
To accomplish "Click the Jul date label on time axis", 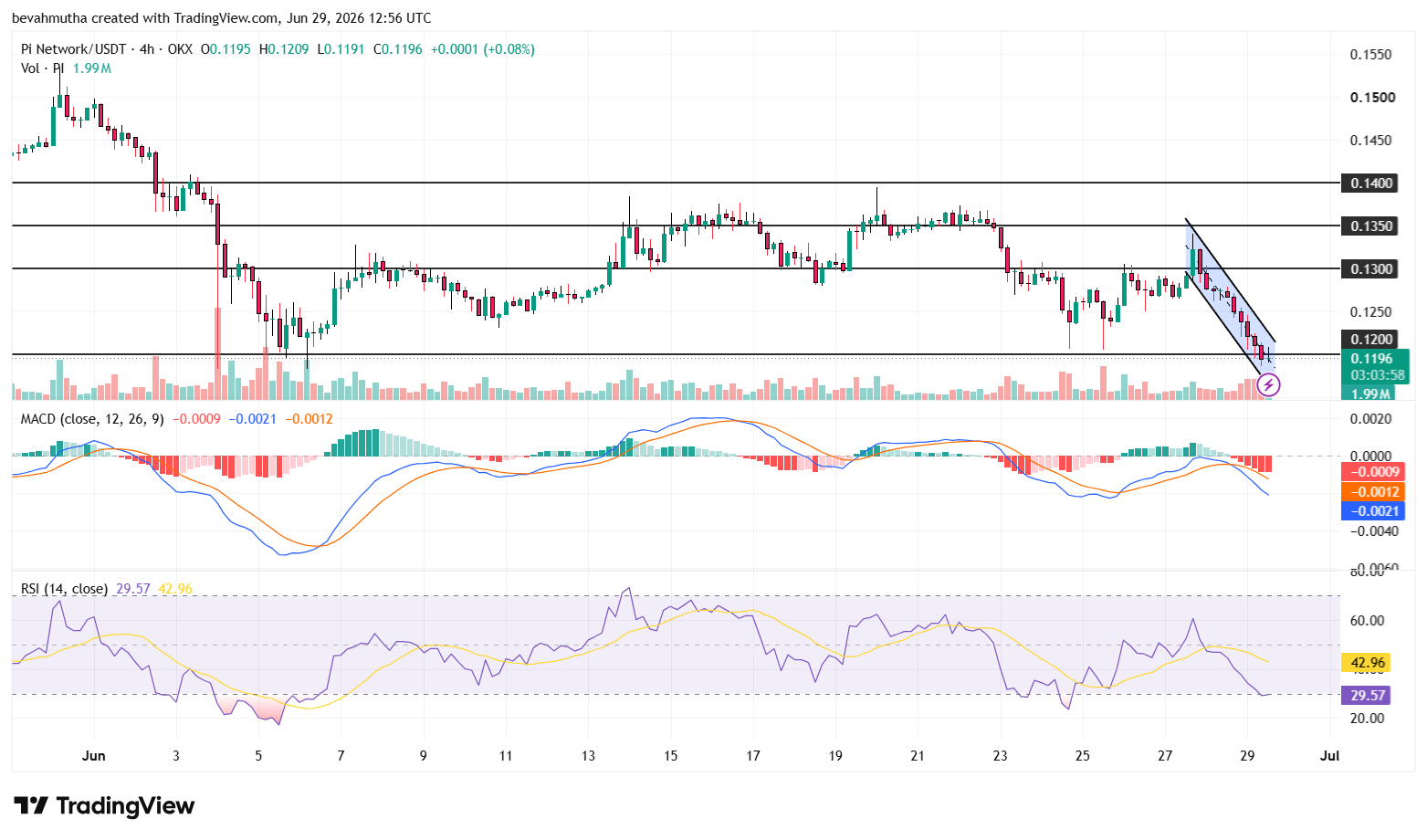I will pos(1330,755).
